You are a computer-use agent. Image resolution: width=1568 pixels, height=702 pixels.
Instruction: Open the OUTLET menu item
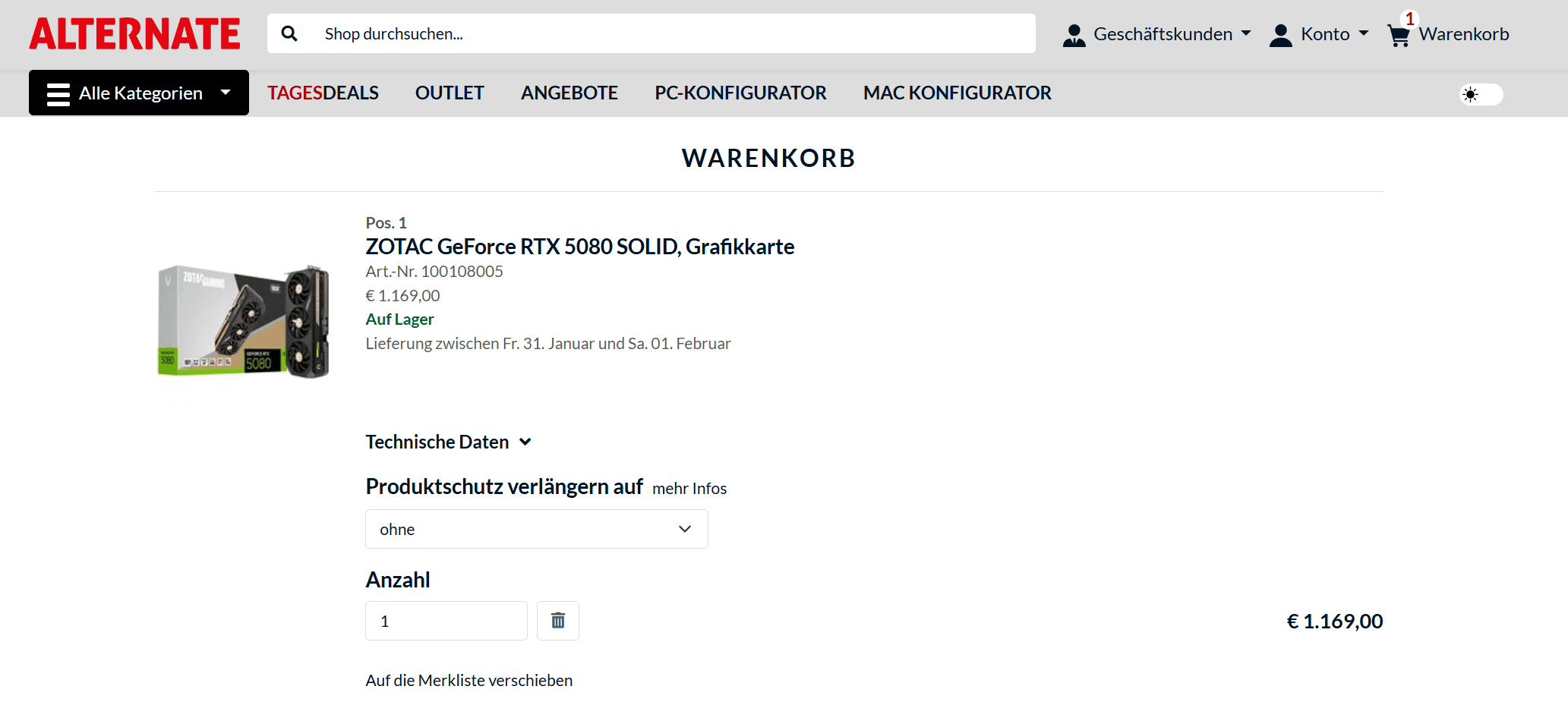pyautogui.click(x=450, y=93)
